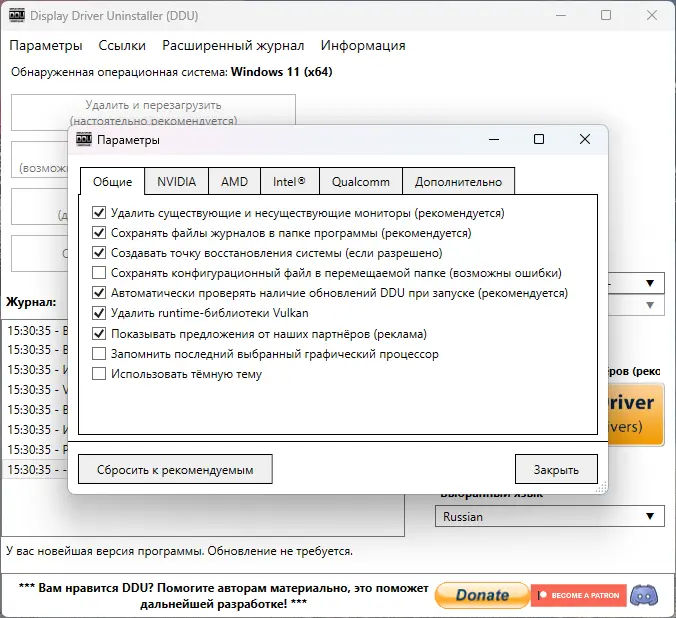Switch to the NVIDIA tab
676x618 pixels.
point(176,182)
